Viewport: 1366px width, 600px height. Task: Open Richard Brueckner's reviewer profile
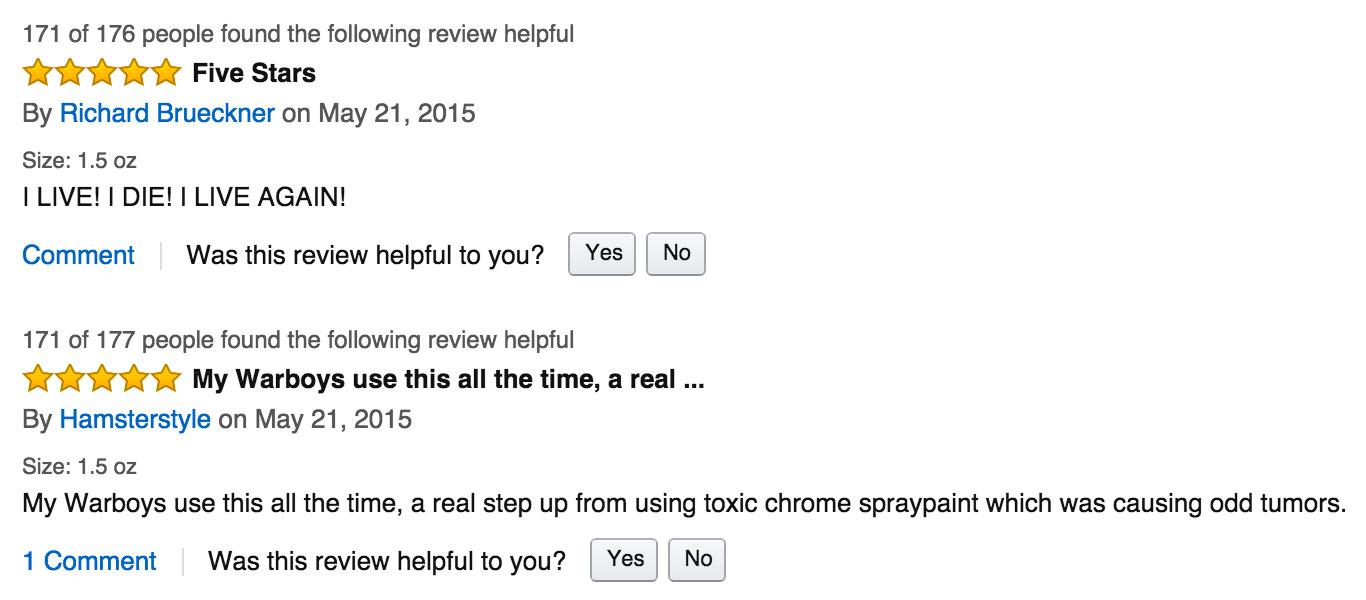pyautogui.click(x=167, y=113)
